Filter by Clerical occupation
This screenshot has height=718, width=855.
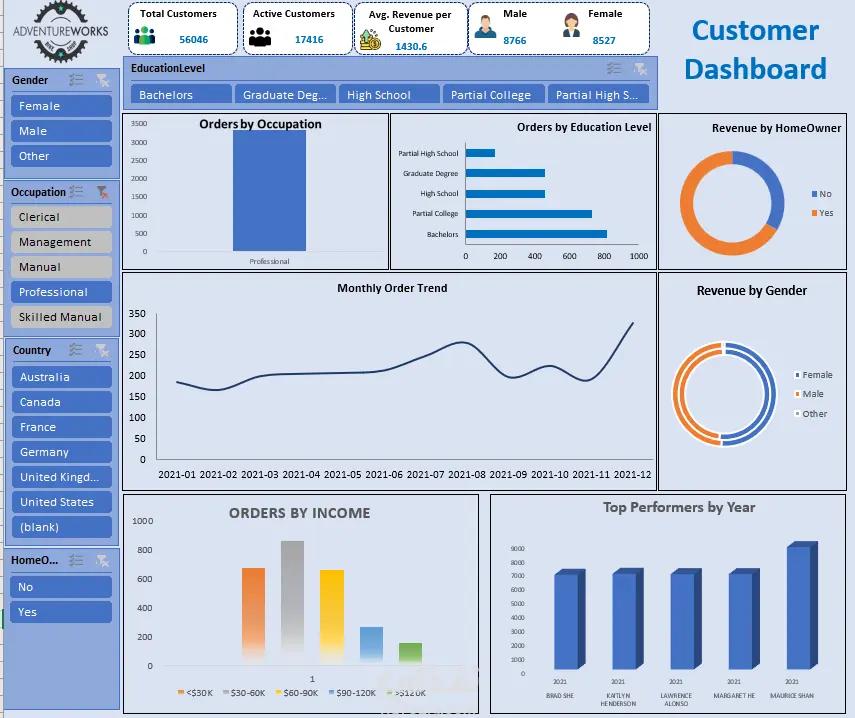click(61, 217)
